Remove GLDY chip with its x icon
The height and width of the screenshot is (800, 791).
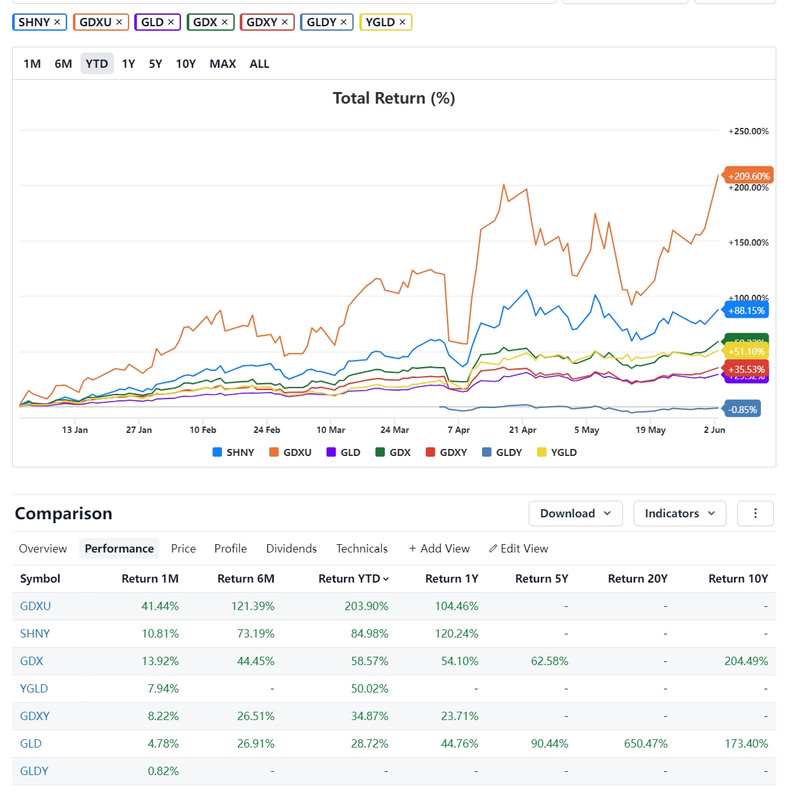343,22
